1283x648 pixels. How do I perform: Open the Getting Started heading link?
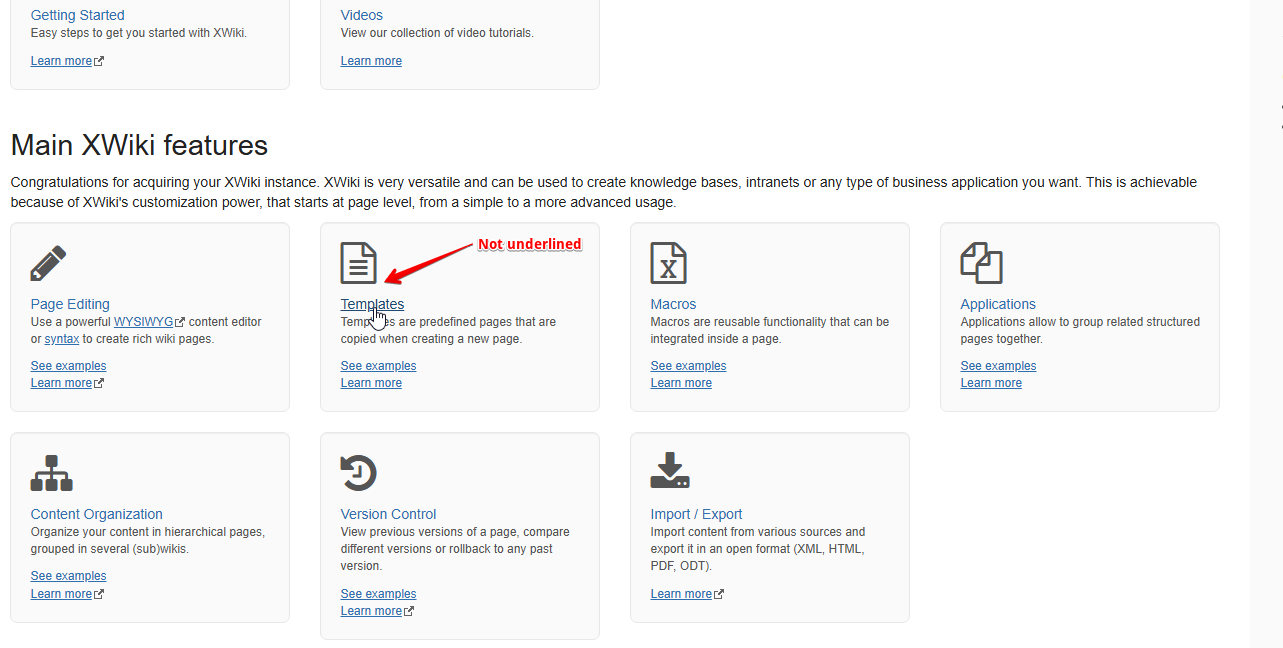pyautogui.click(x=77, y=15)
